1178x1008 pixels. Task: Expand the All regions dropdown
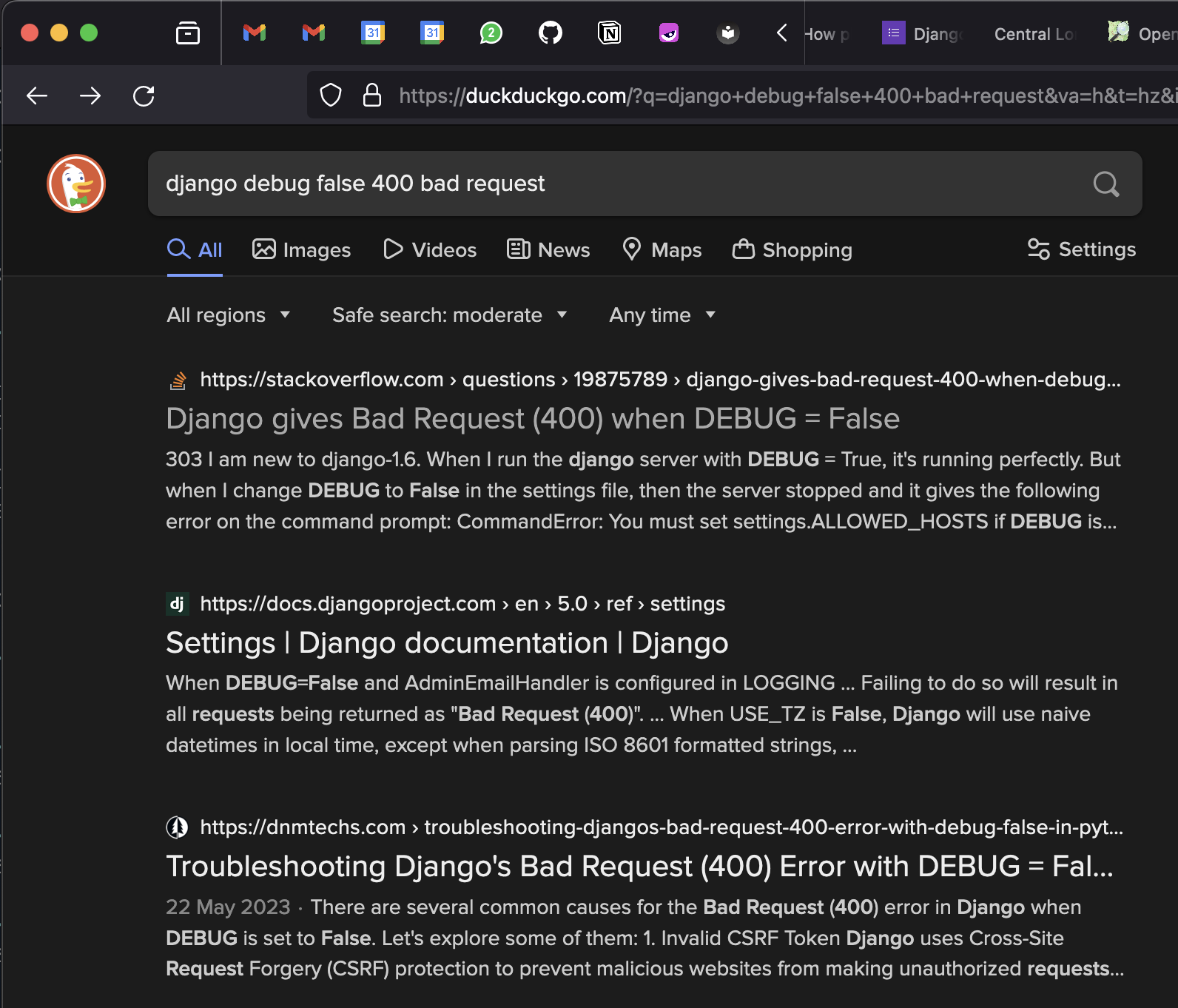coord(228,315)
